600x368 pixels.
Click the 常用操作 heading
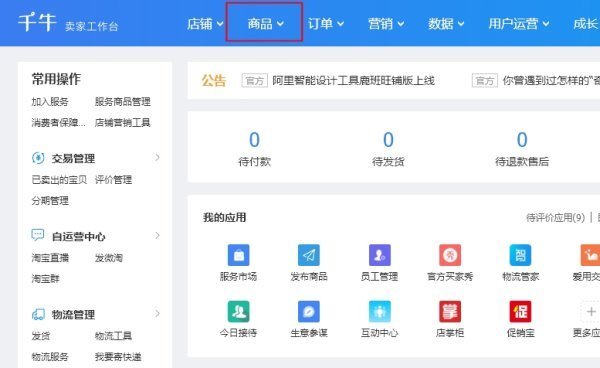point(56,79)
